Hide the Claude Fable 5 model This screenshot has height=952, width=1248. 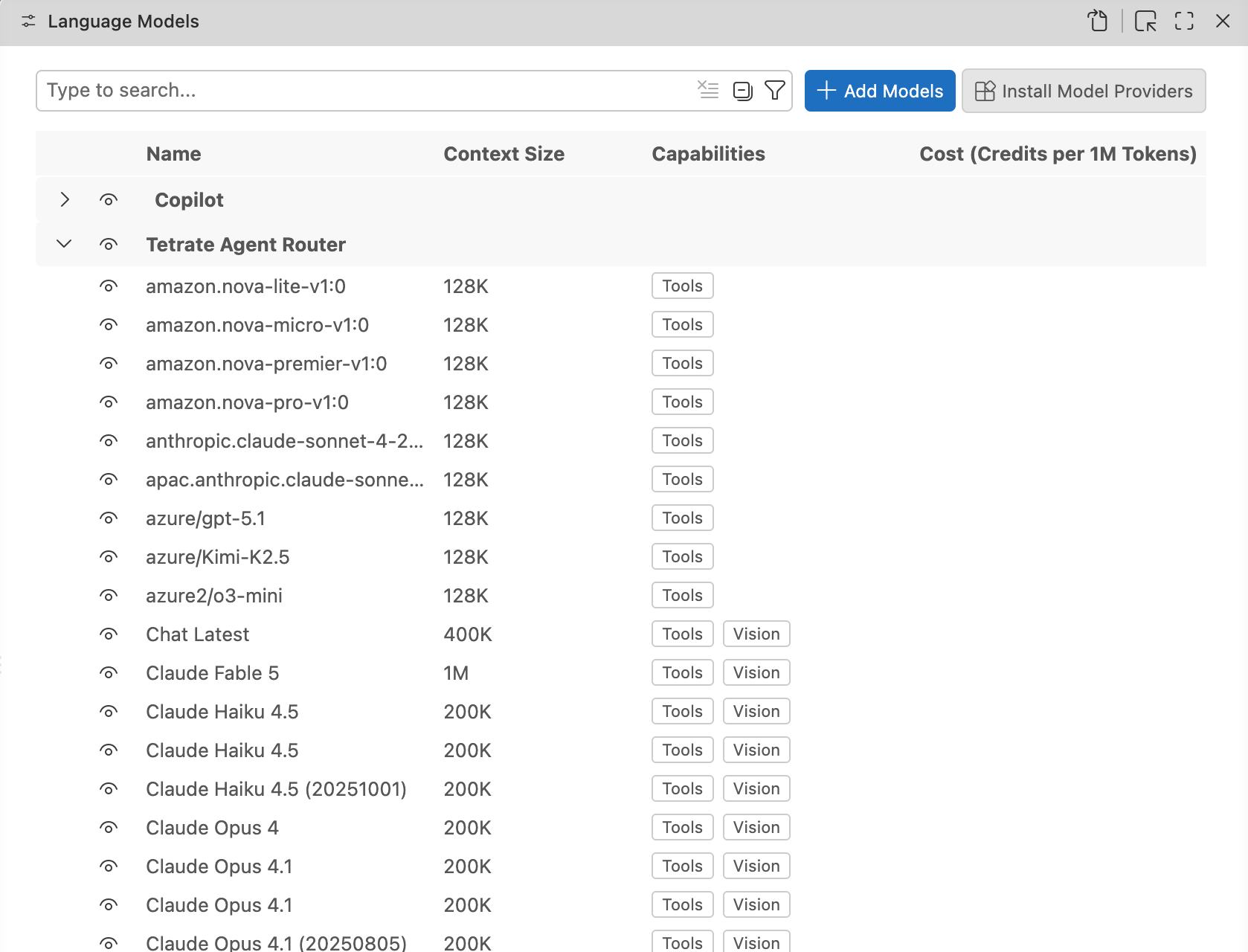(x=109, y=672)
